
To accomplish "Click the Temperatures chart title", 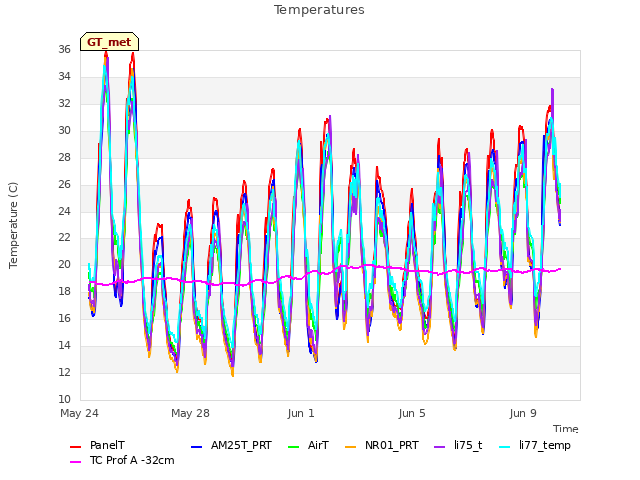I will pyautogui.click(x=319, y=10).
